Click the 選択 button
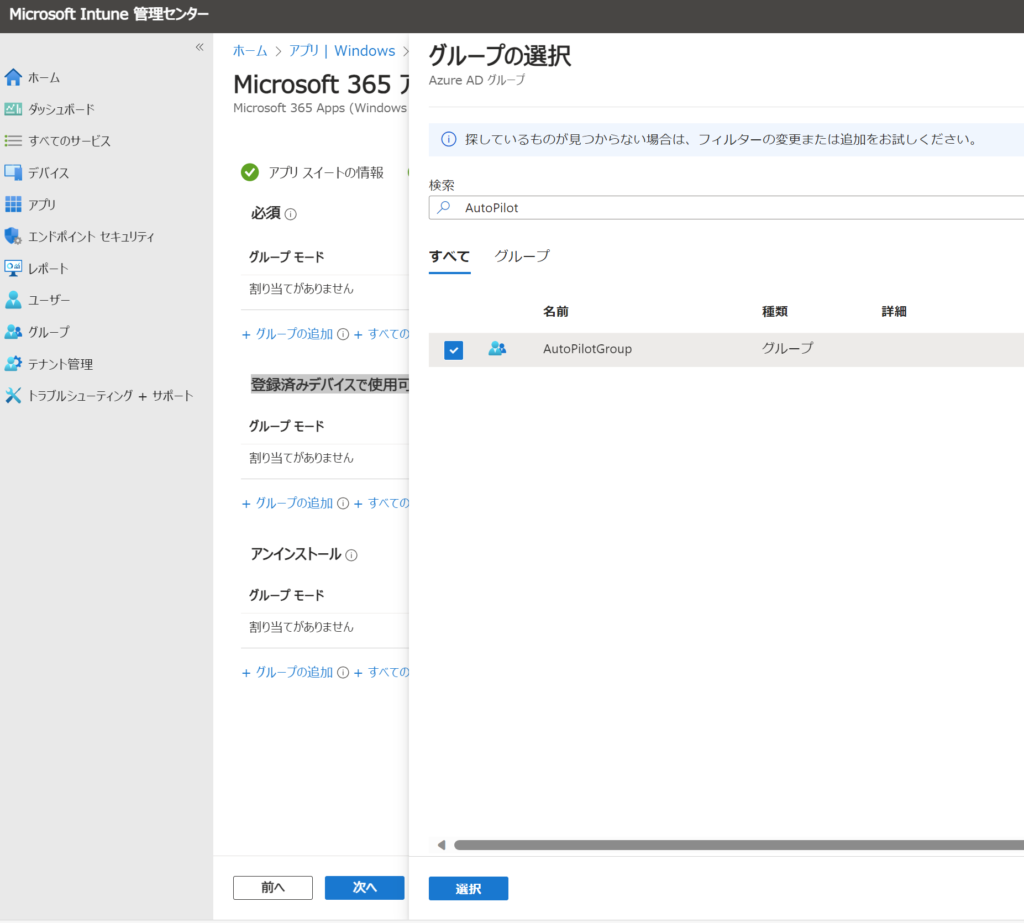 pyautogui.click(x=468, y=888)
